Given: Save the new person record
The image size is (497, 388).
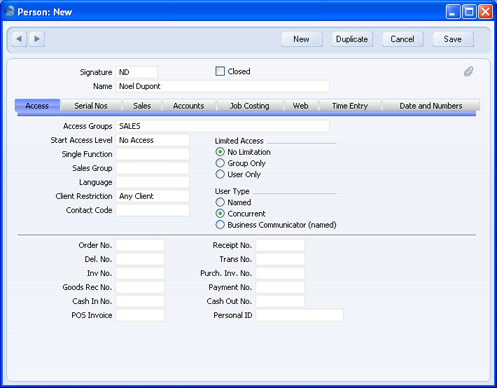Looking at the screenshot, I should (453, 39).
